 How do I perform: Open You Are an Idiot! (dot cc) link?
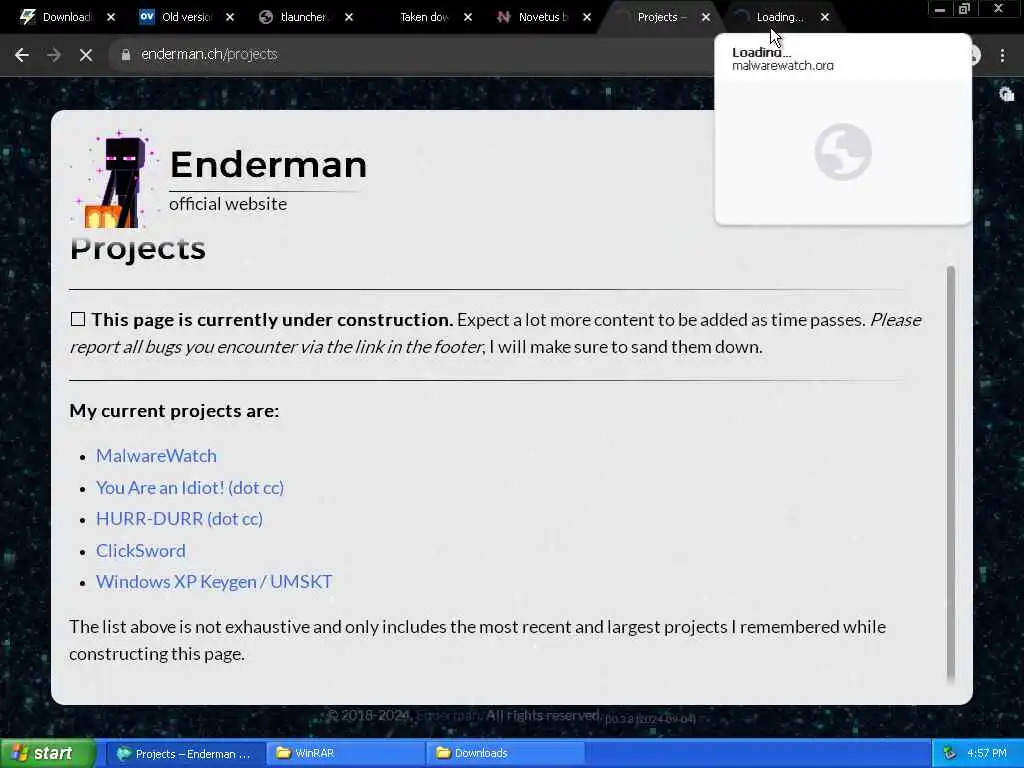click(x=190, y=488)
